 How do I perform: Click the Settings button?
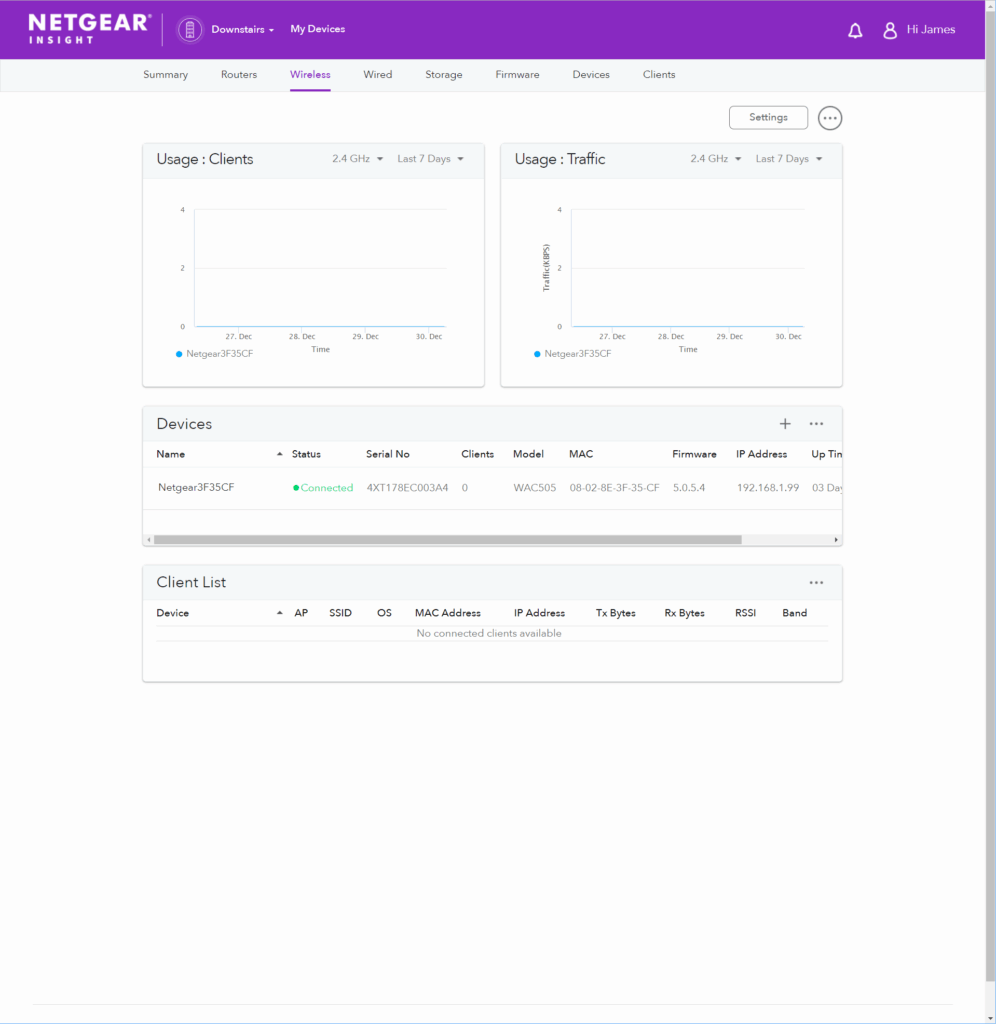tap(768, 118)
